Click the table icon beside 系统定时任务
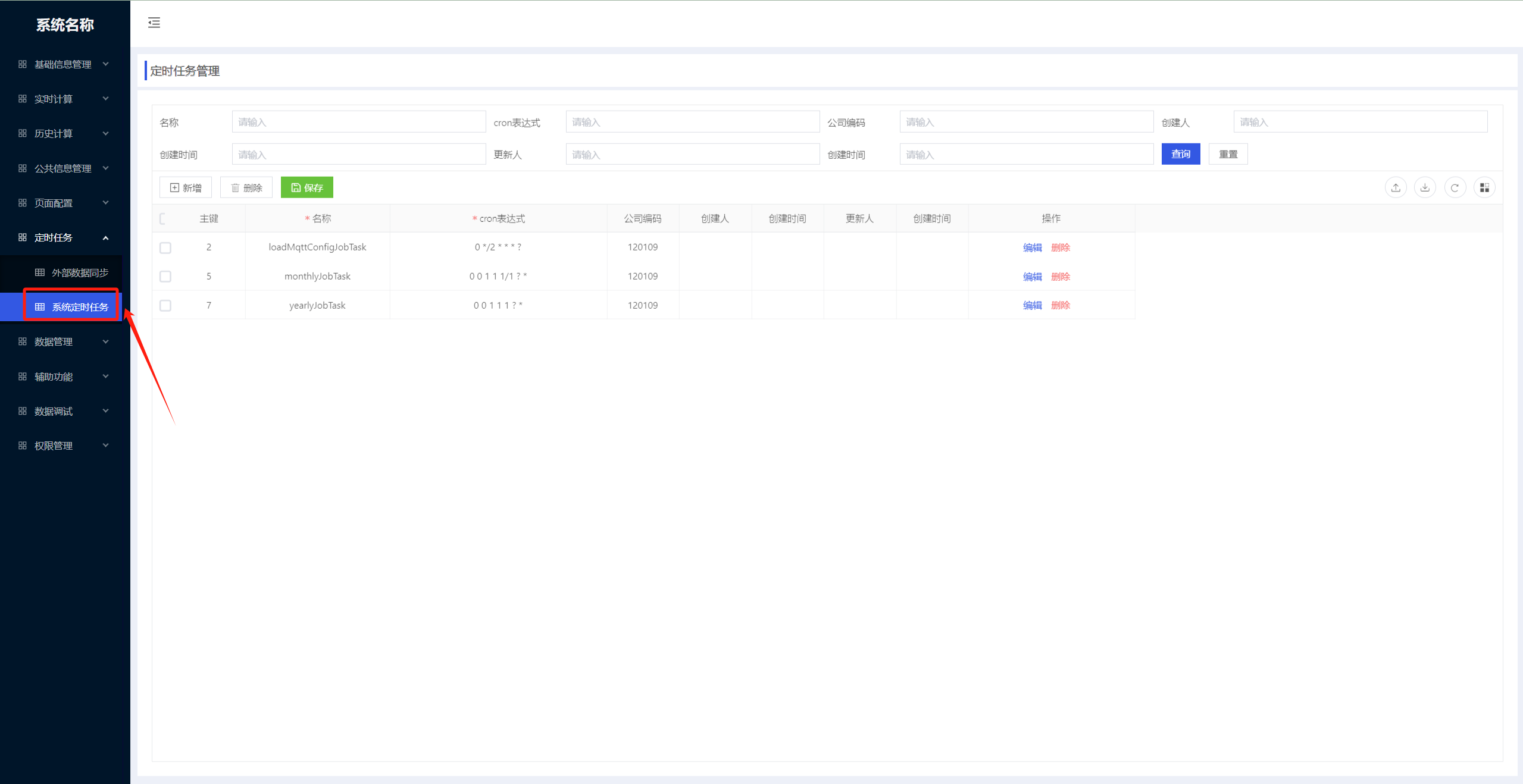The image size is (1523, 784). pos(40,307)
